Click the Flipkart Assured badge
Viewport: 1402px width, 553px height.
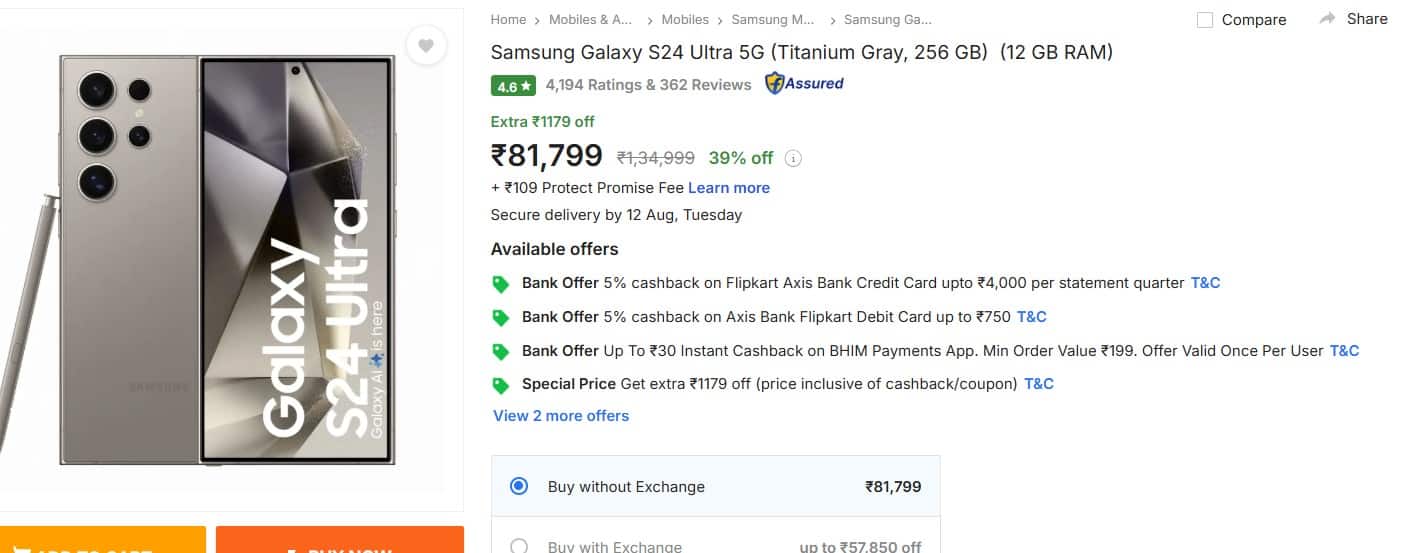804,84
